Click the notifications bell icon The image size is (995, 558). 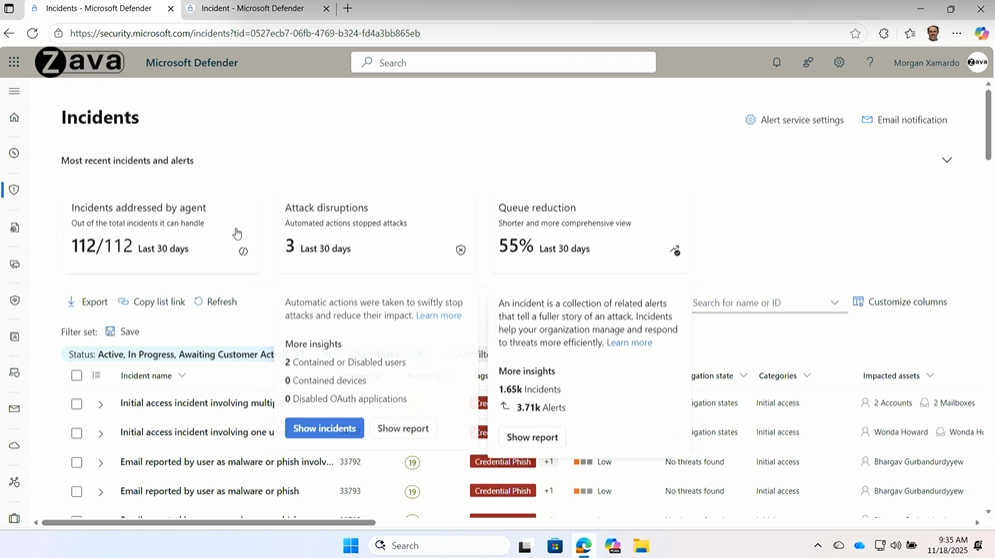coord(777,62)
